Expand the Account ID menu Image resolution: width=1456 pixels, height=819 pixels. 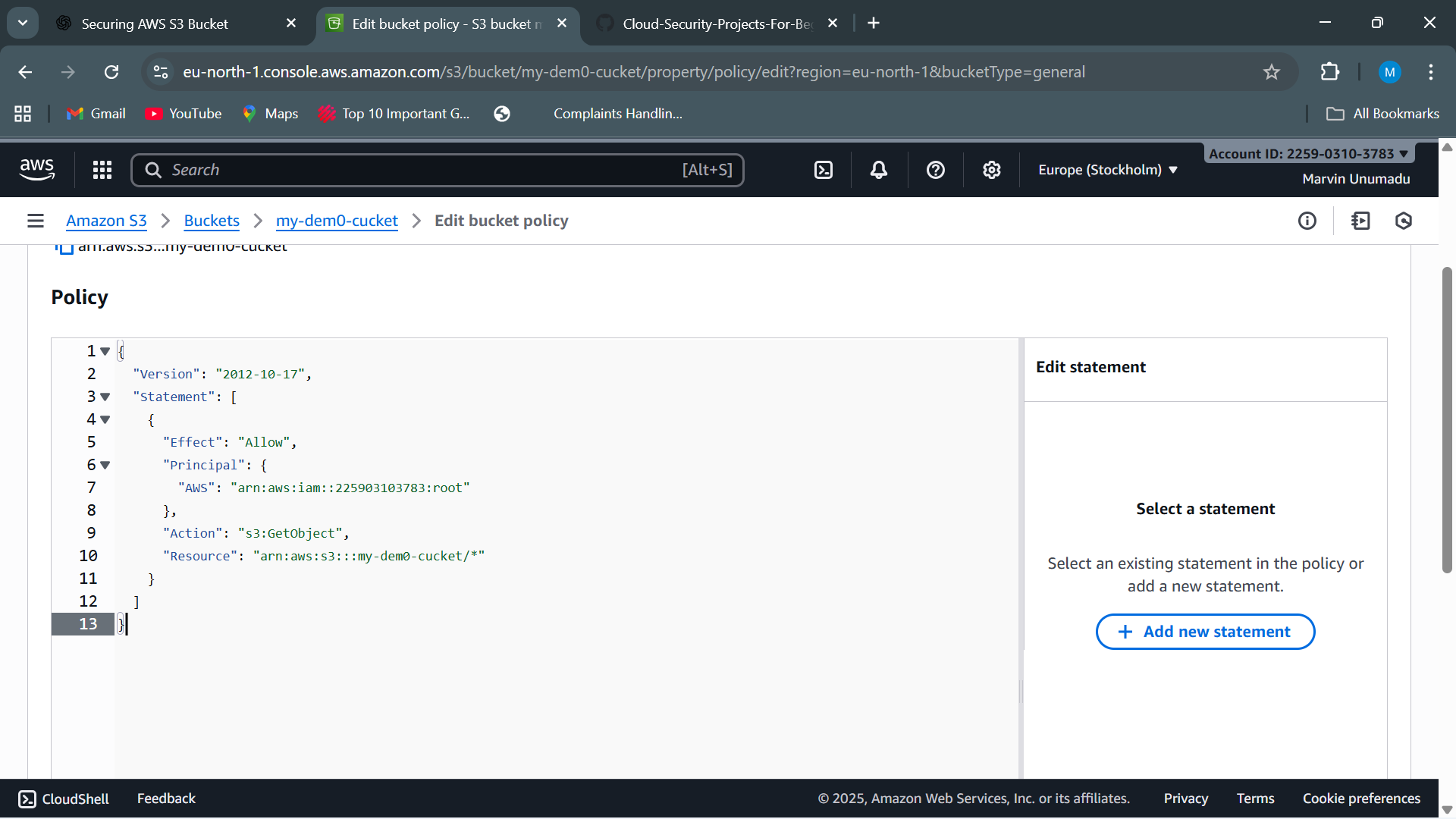[x=1308, y=153]
